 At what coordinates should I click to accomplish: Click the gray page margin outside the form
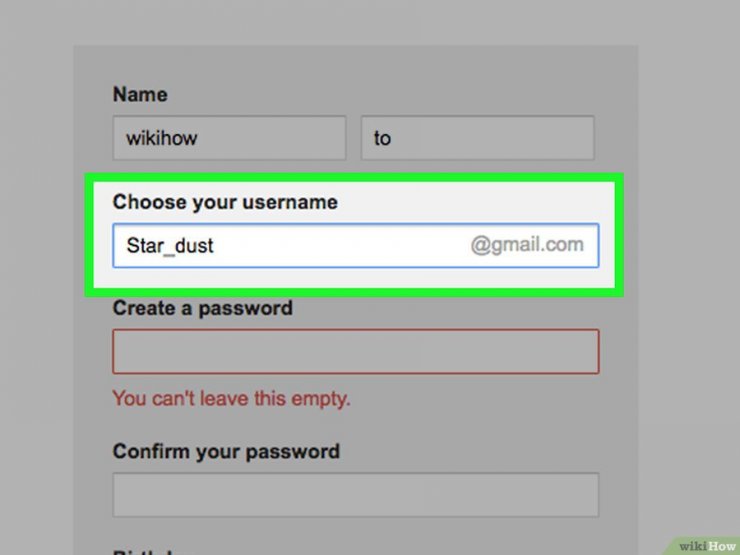tap(35, 283)
